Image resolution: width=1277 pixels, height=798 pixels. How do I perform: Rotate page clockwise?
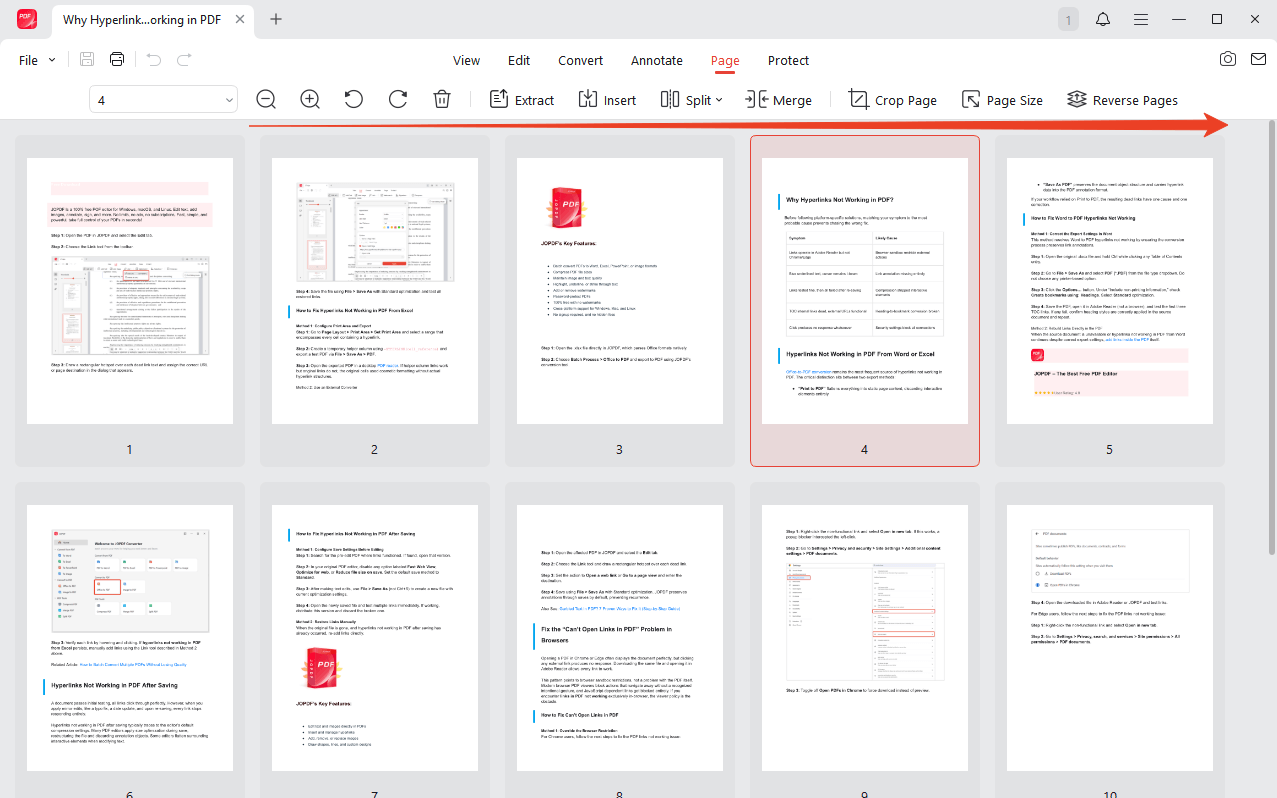point(398,99)
